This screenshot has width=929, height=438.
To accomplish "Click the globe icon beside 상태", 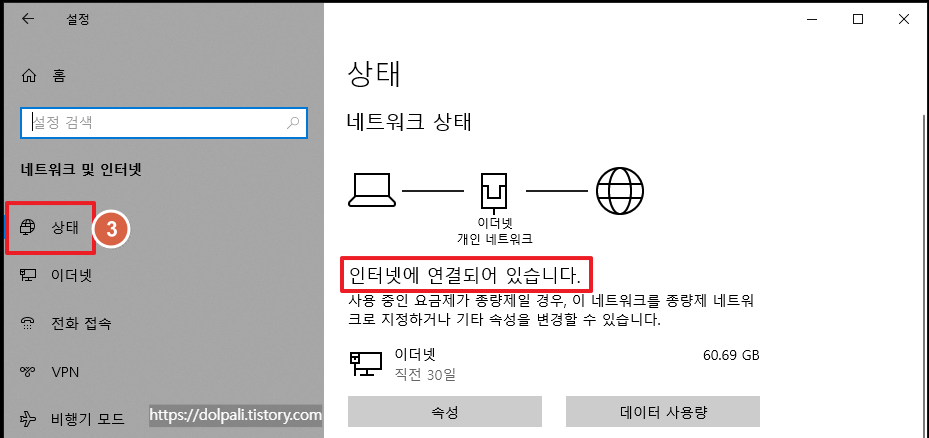I will pyautogui.click(x=28, y=227).
